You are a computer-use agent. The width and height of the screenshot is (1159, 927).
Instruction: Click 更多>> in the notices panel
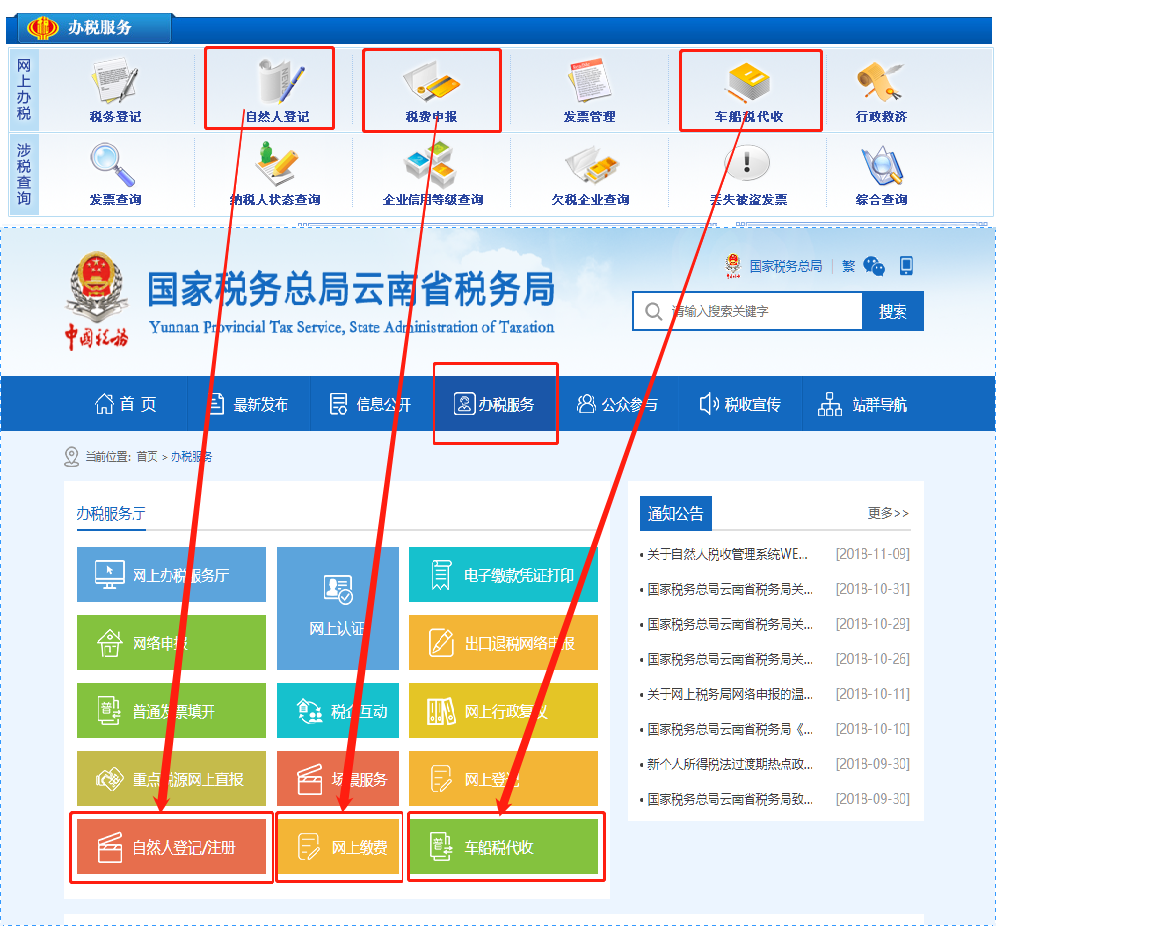[888, 513]
